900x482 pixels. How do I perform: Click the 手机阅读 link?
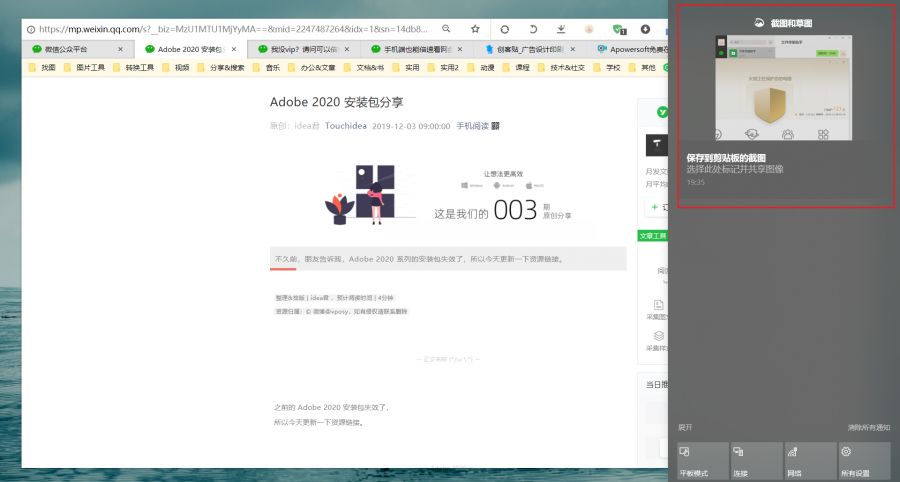coord(472,126)
